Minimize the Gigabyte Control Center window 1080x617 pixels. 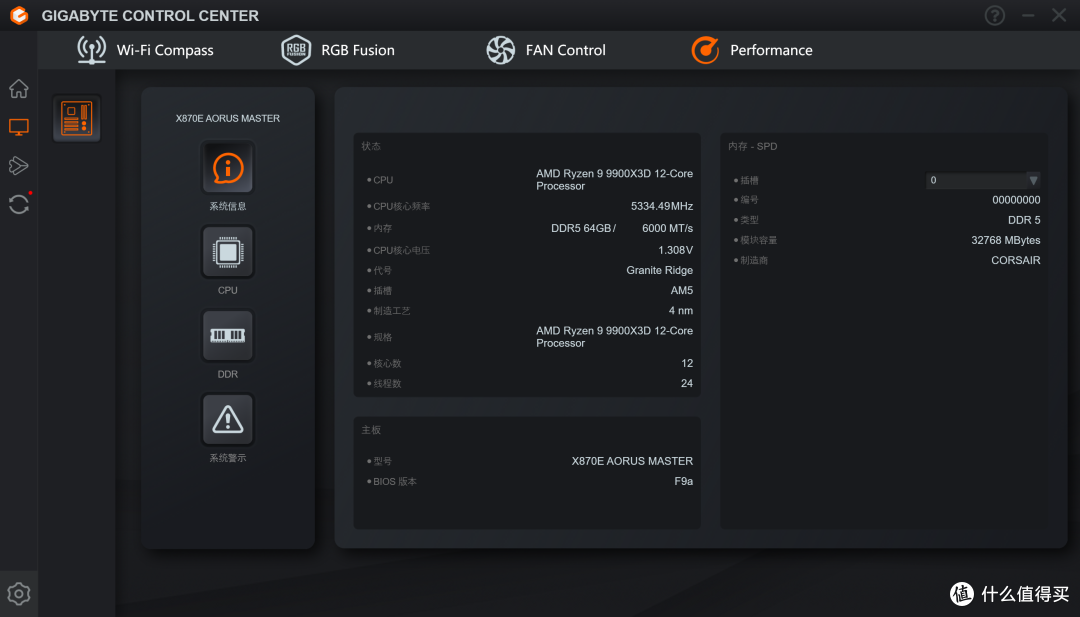click(1028, 15)
